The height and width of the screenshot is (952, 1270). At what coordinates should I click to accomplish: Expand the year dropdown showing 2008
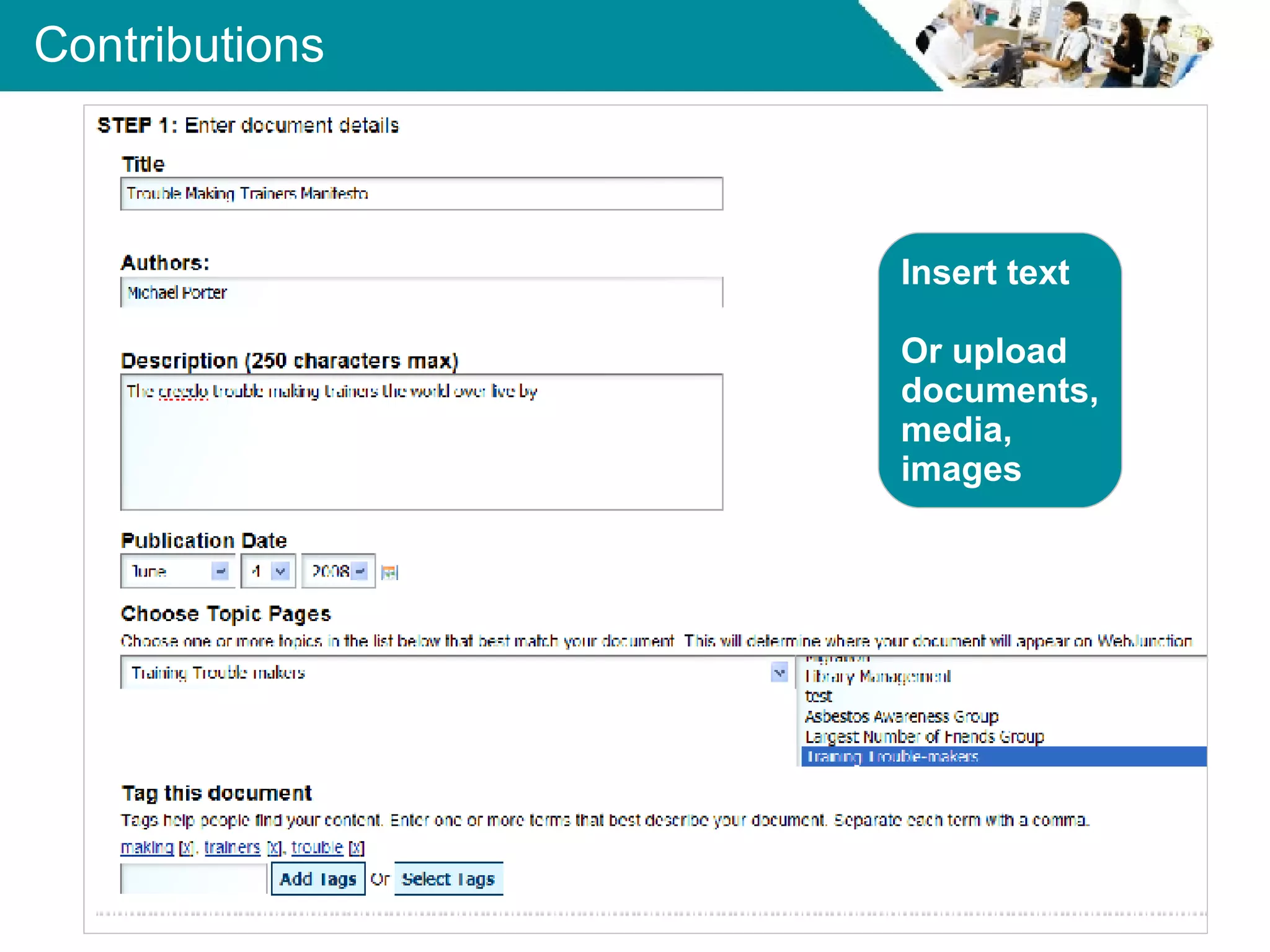(360, 571)
